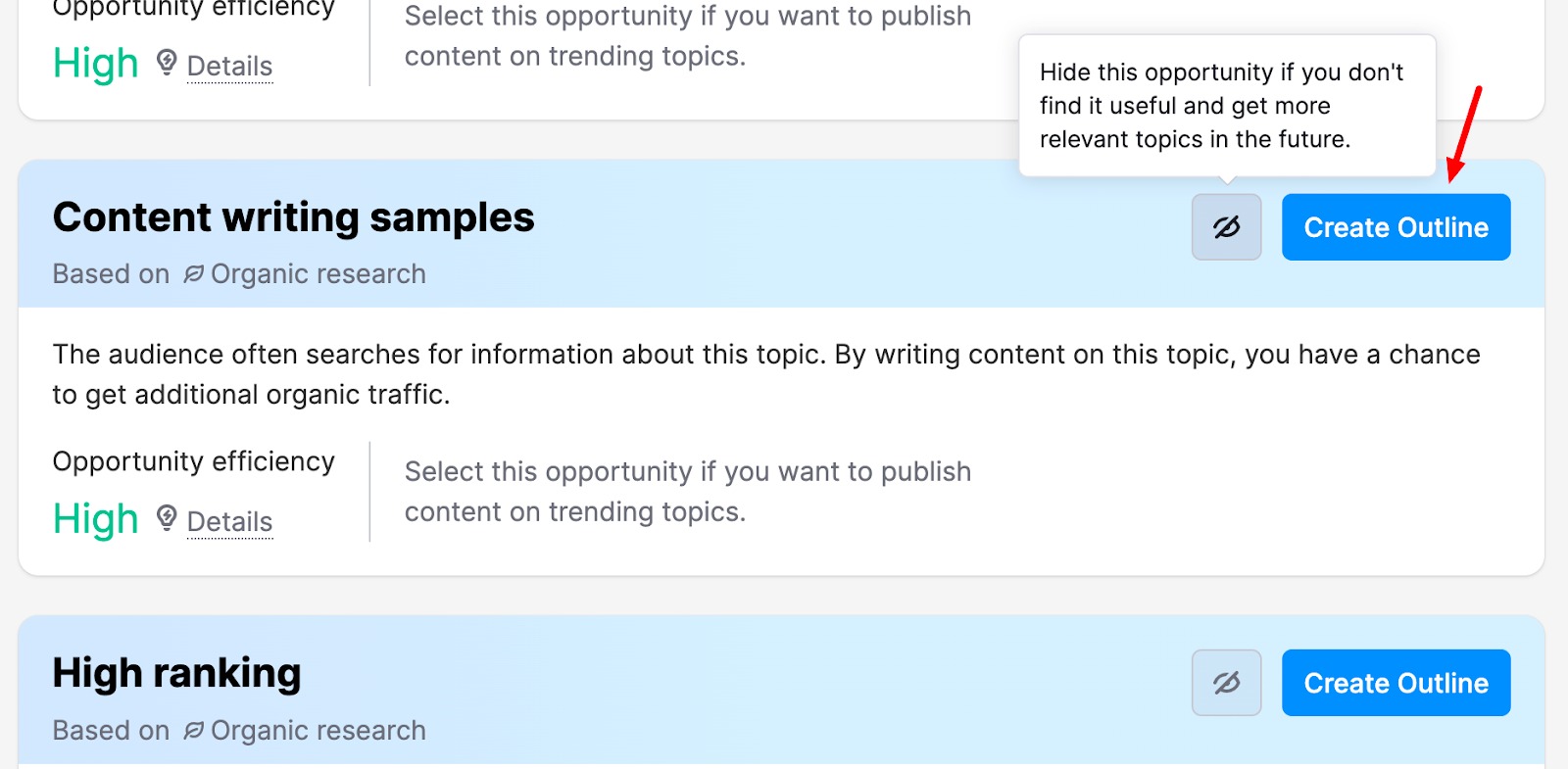Select the Content writing samples heading

coord(293,217)
